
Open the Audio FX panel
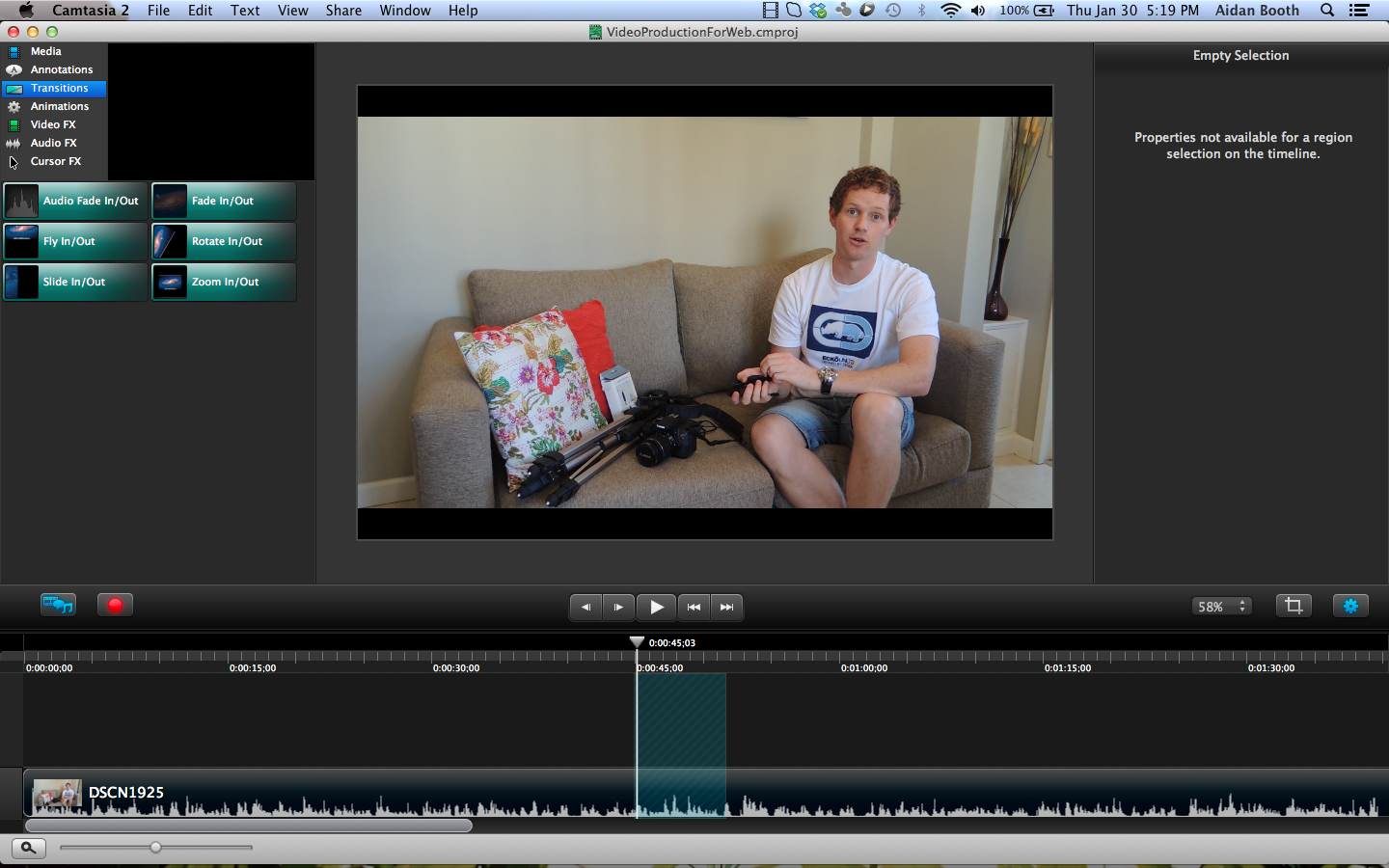pos(53,143)
